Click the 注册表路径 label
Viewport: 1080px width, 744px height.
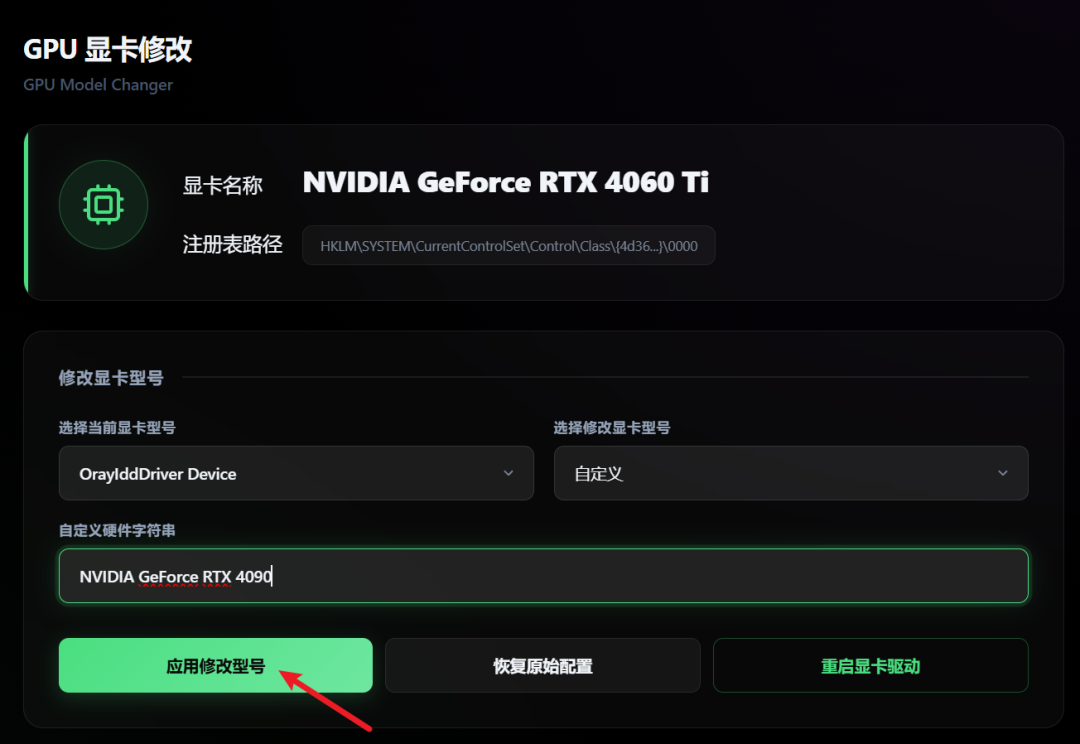[232, 244]
